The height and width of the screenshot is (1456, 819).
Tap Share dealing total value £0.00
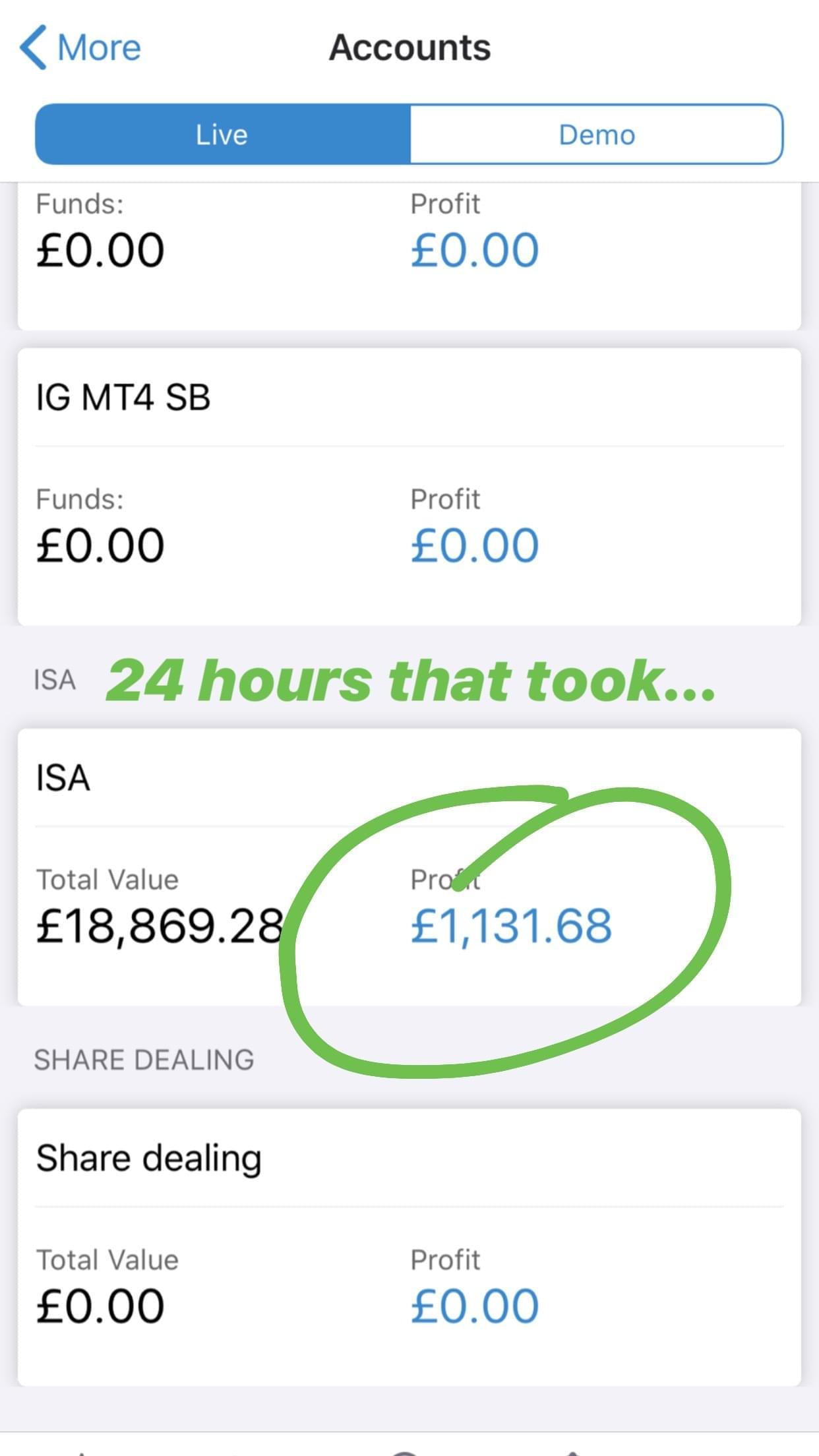[x=100, y=1306]
